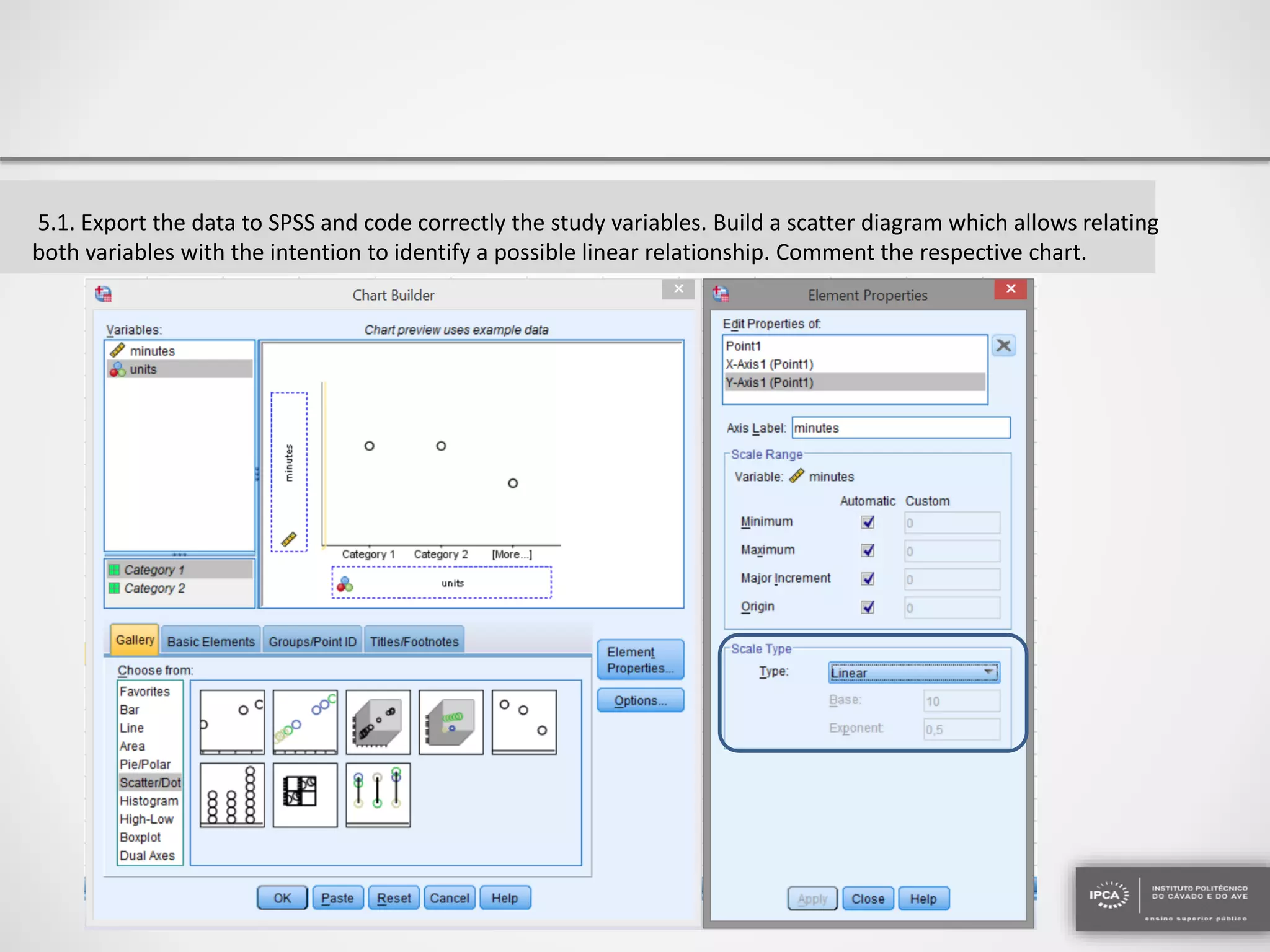Click the Category 1 green icon
The height and width of the screenshot is (952, 1270).
[114, 570]
